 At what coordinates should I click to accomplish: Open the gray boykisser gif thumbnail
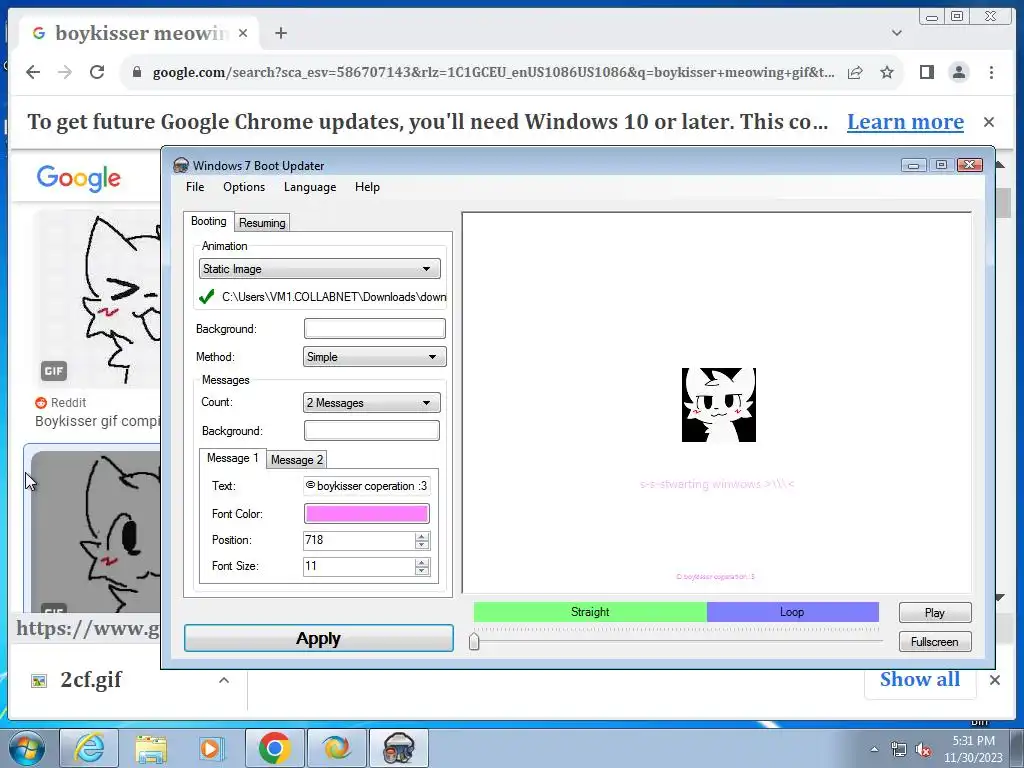96,532
